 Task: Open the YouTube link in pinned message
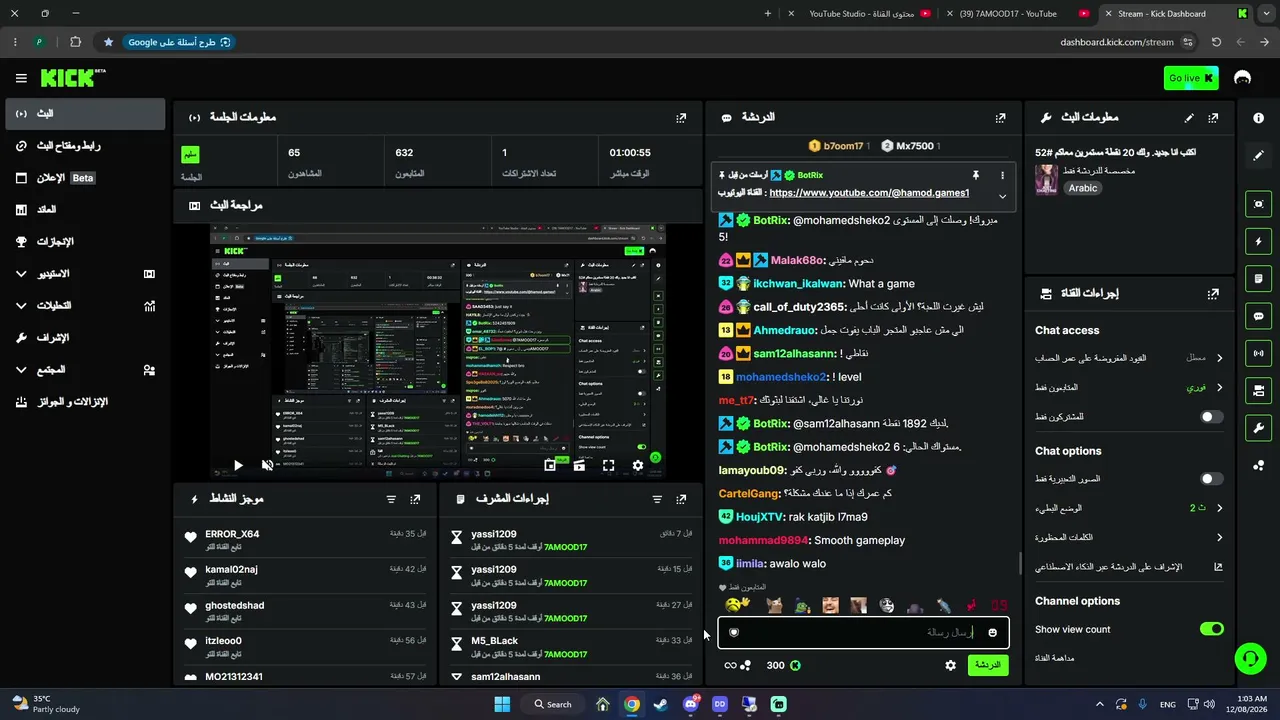coord(869,193)
